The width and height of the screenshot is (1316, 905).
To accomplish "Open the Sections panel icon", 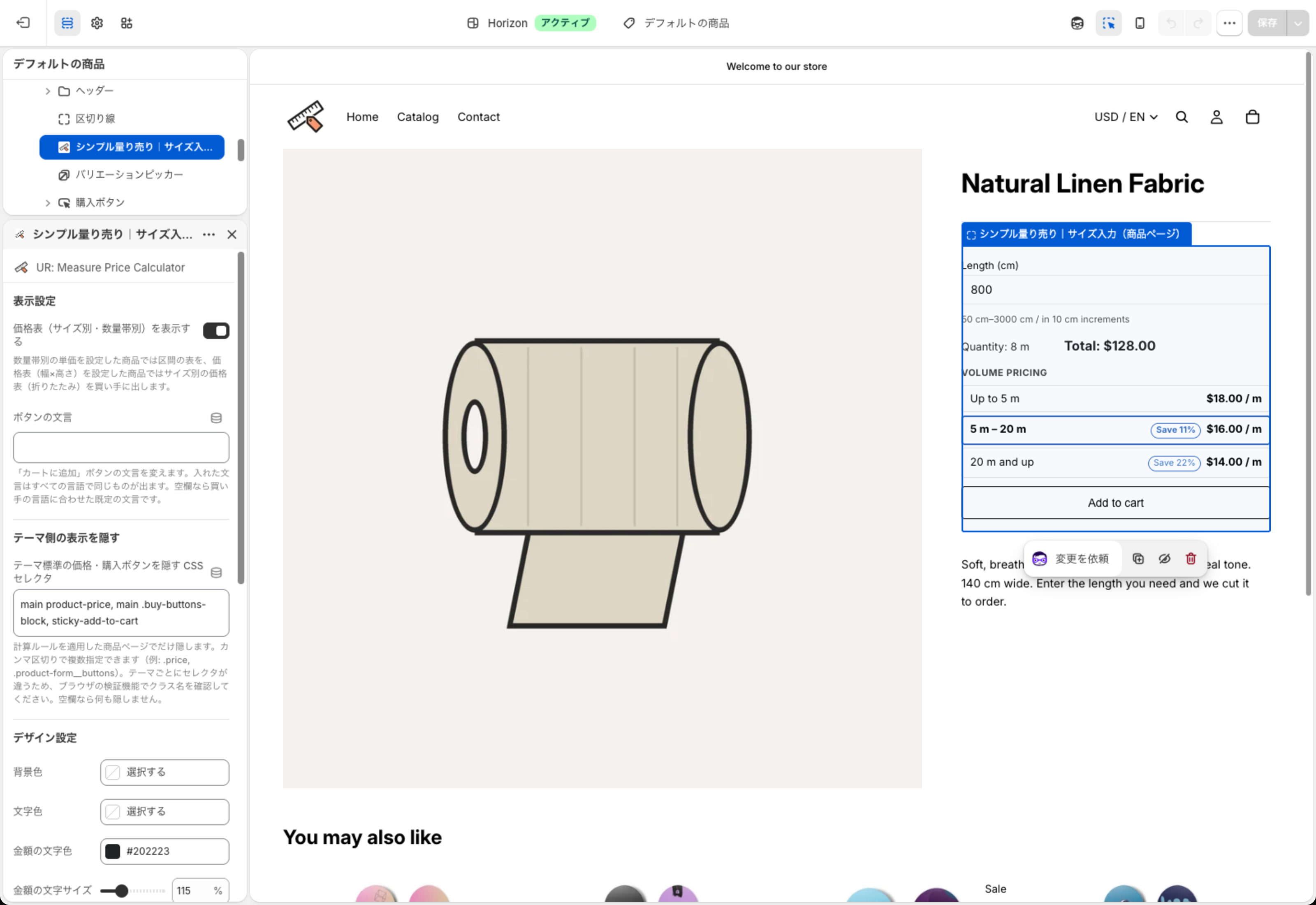I will (x=67, y=23).
